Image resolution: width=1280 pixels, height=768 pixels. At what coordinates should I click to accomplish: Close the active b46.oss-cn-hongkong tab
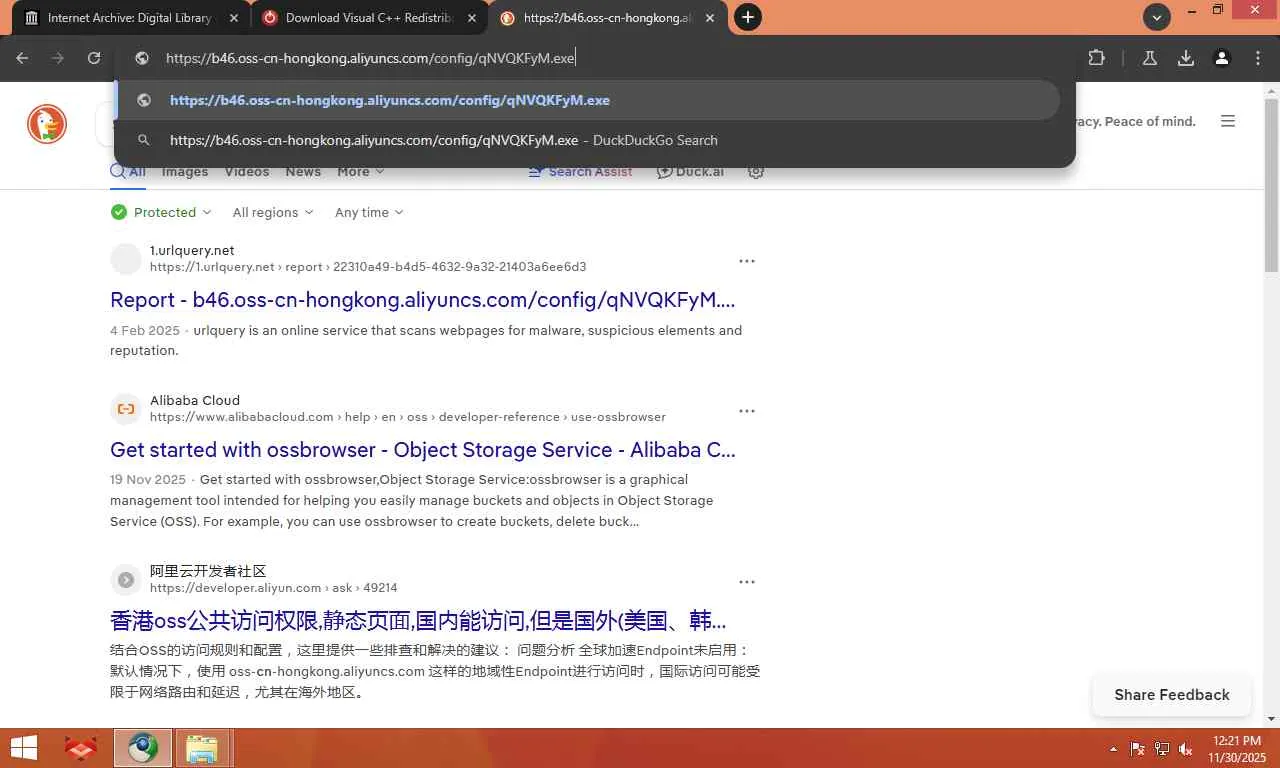click(x=710, y=18)
